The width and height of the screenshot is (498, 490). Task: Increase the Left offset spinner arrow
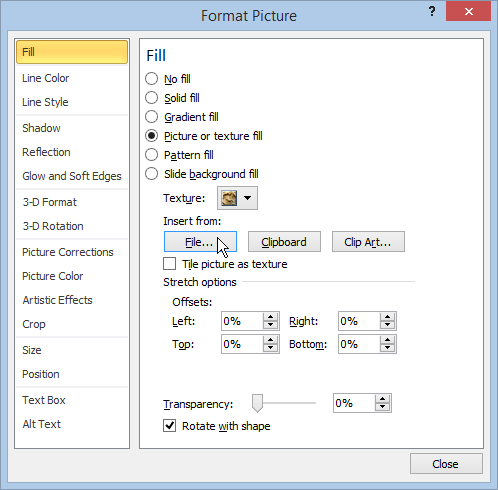pos(270,317)
